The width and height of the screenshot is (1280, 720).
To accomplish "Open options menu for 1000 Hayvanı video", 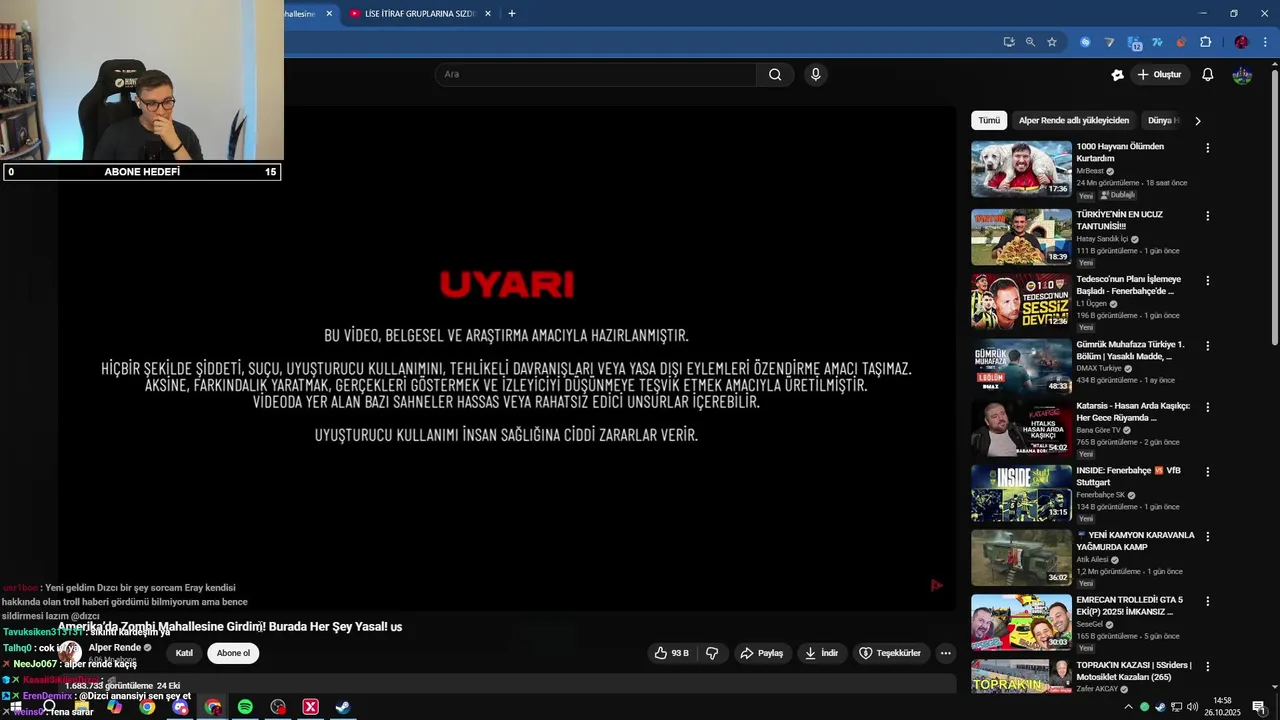I will pyautogui.click(x=1207, y=148).
